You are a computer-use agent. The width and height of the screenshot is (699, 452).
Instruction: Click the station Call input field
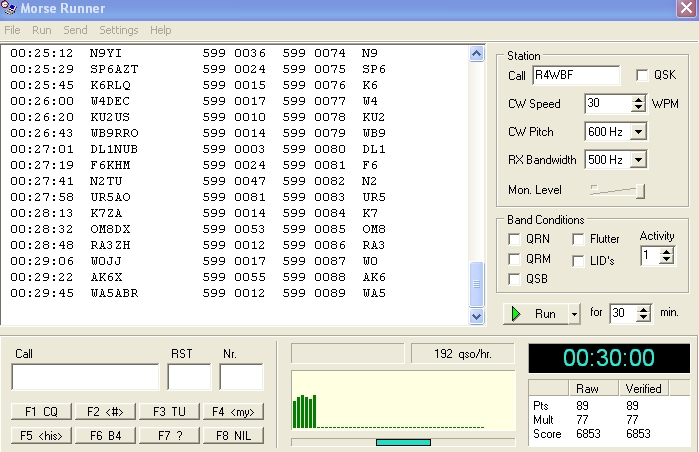[x=576, y=75]
